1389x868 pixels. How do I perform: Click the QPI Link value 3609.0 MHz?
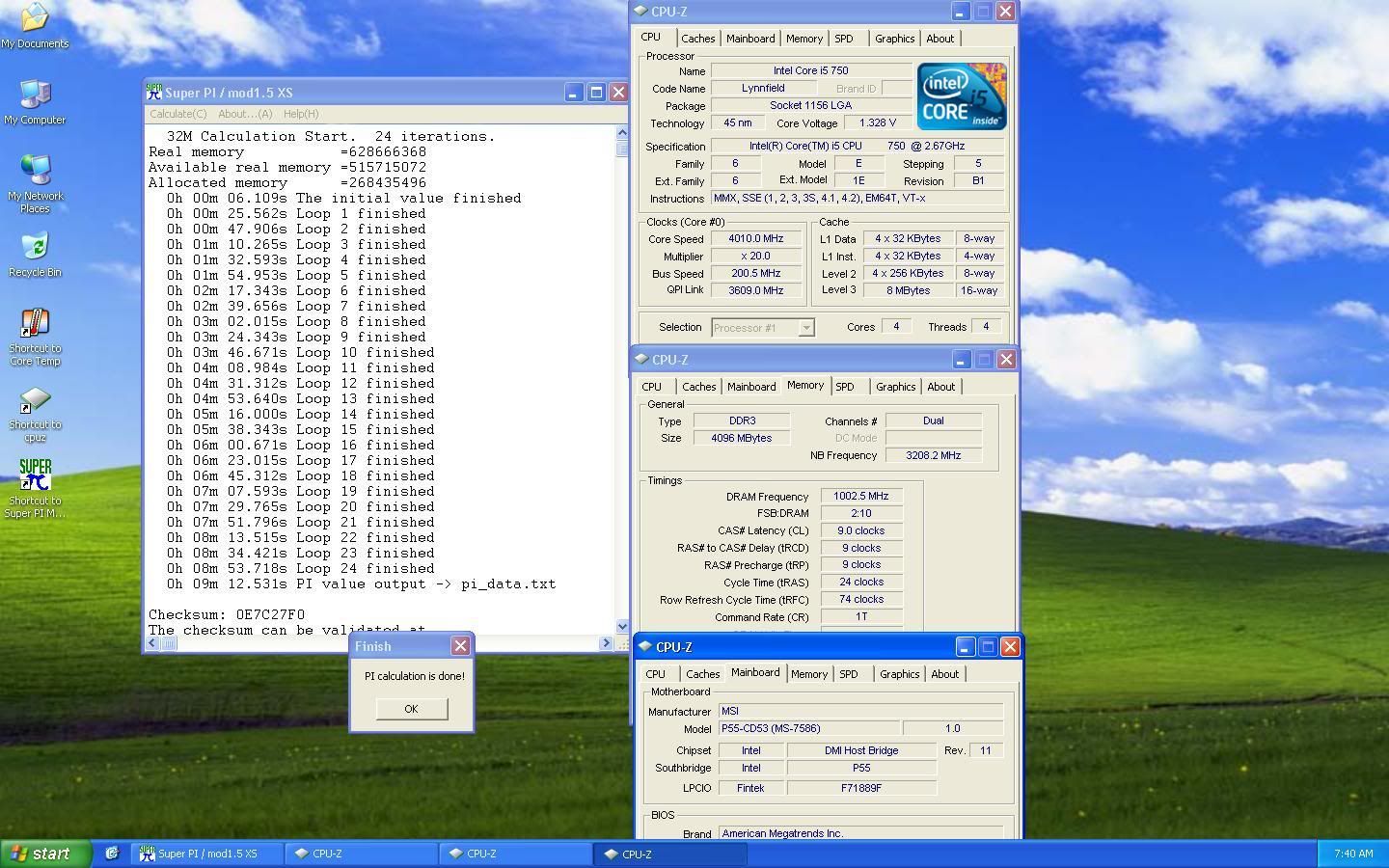pos(757,290)
